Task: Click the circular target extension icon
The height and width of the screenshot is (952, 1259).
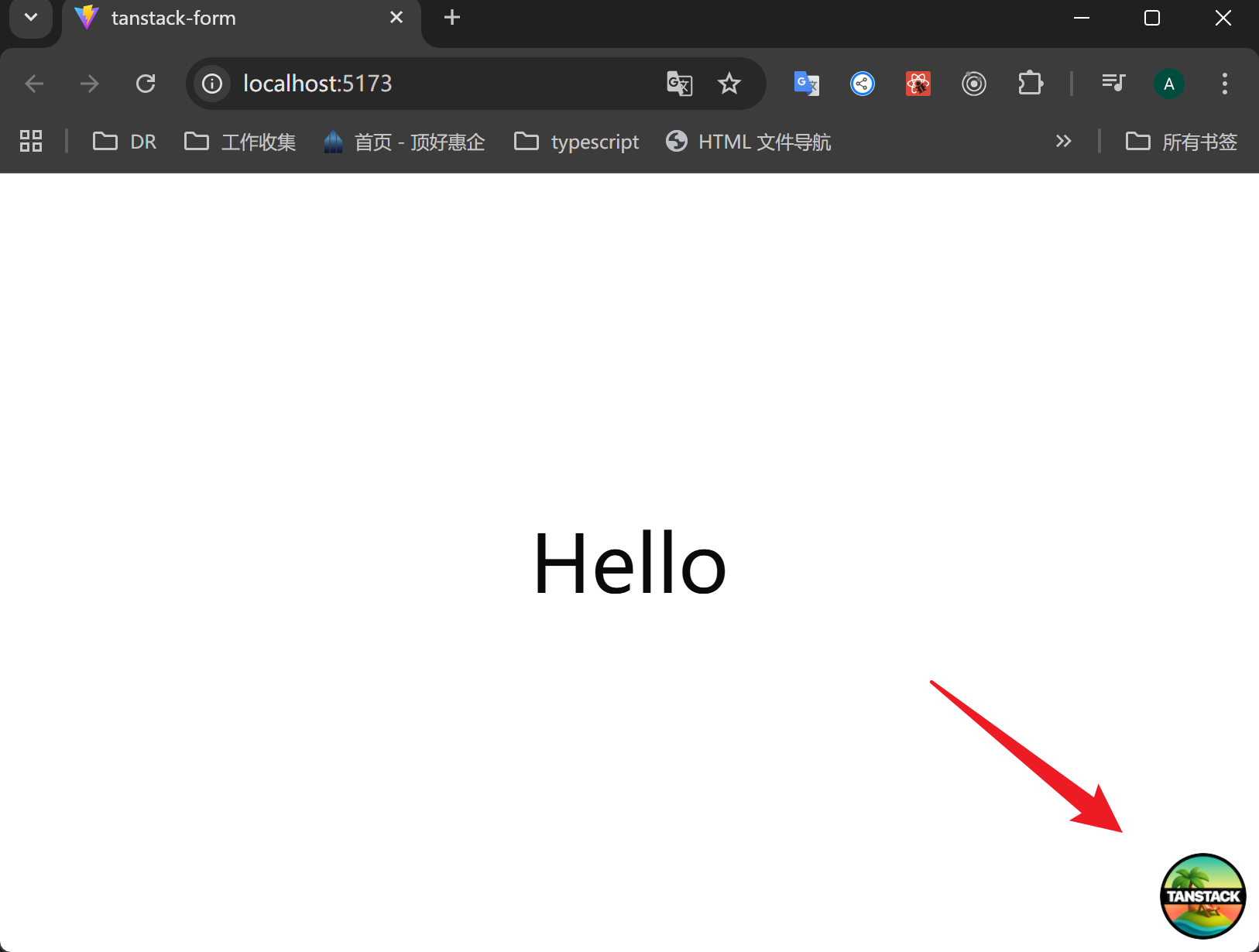Action: tap(973, 84)
